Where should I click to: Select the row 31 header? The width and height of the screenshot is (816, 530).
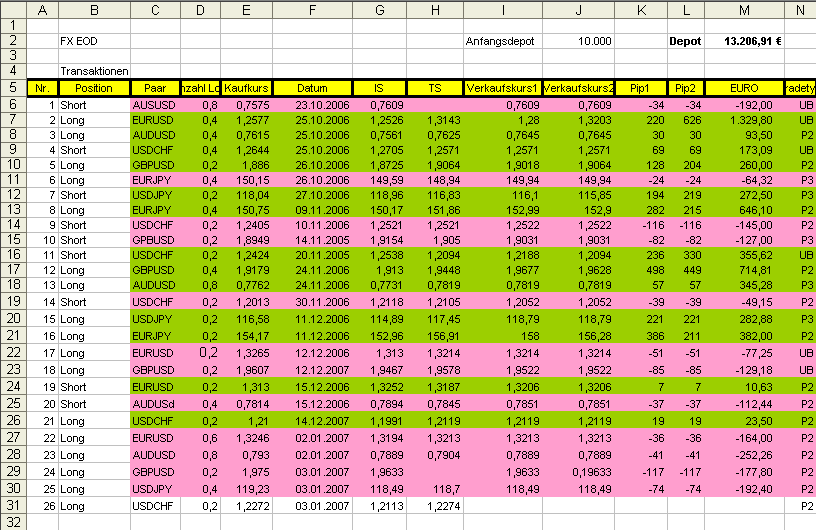(x=13, y=506)
